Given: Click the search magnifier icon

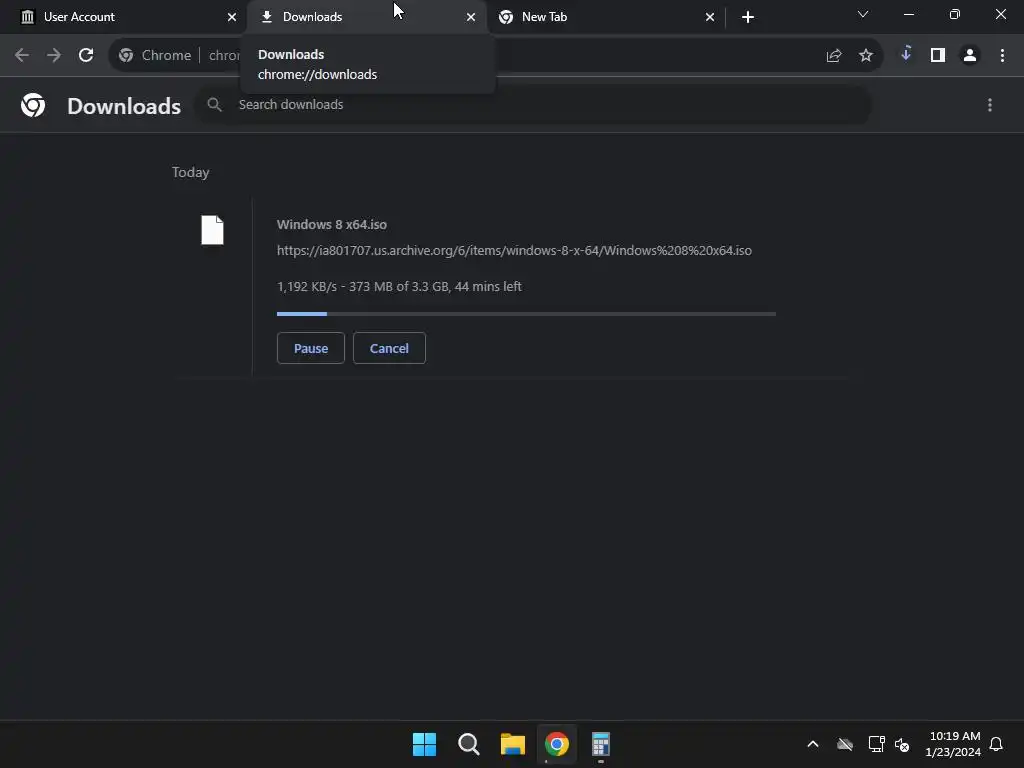Looking at the screenshot, I should [214, 104].
